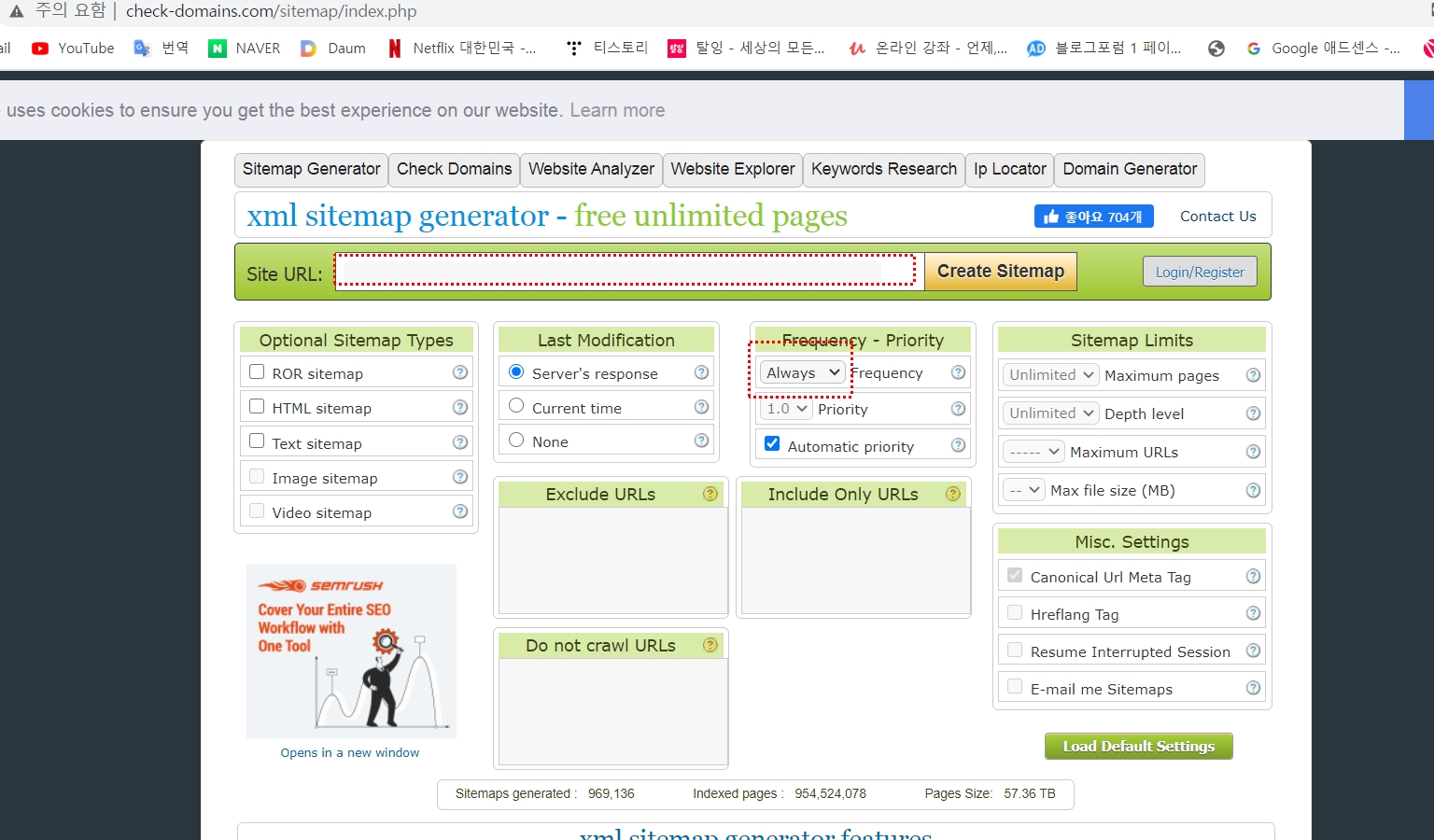The image size is (1434, 840).
Task: Tick the Hreflang Tag checkbox
Action: [1015, 612]
